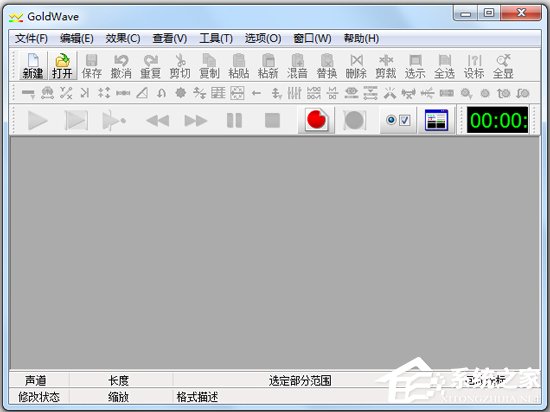Open the 帮助(H) menu
The image size is (550, 412).
(361, 38)
